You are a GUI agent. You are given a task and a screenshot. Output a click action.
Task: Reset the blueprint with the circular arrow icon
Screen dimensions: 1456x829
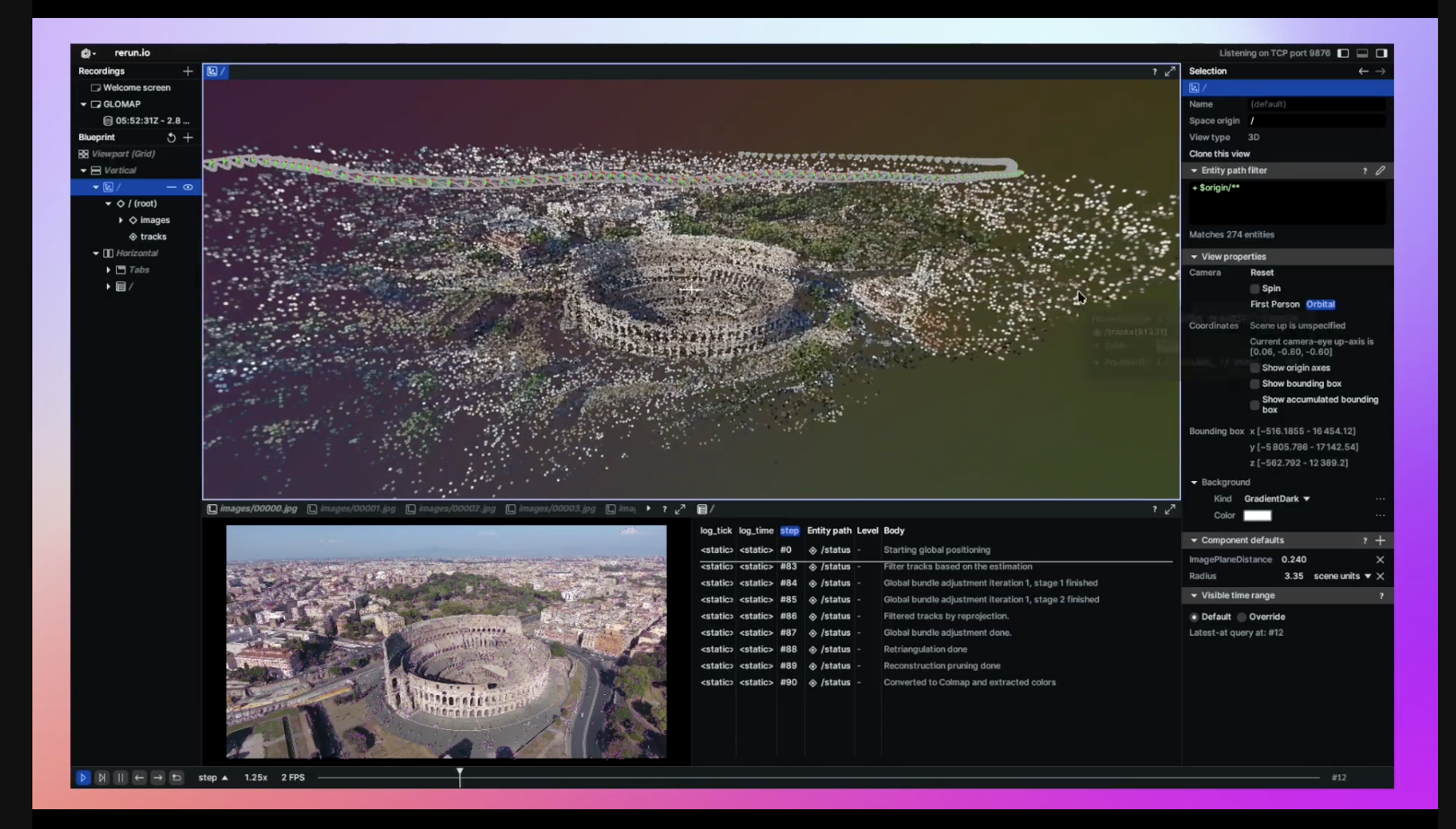171,138
